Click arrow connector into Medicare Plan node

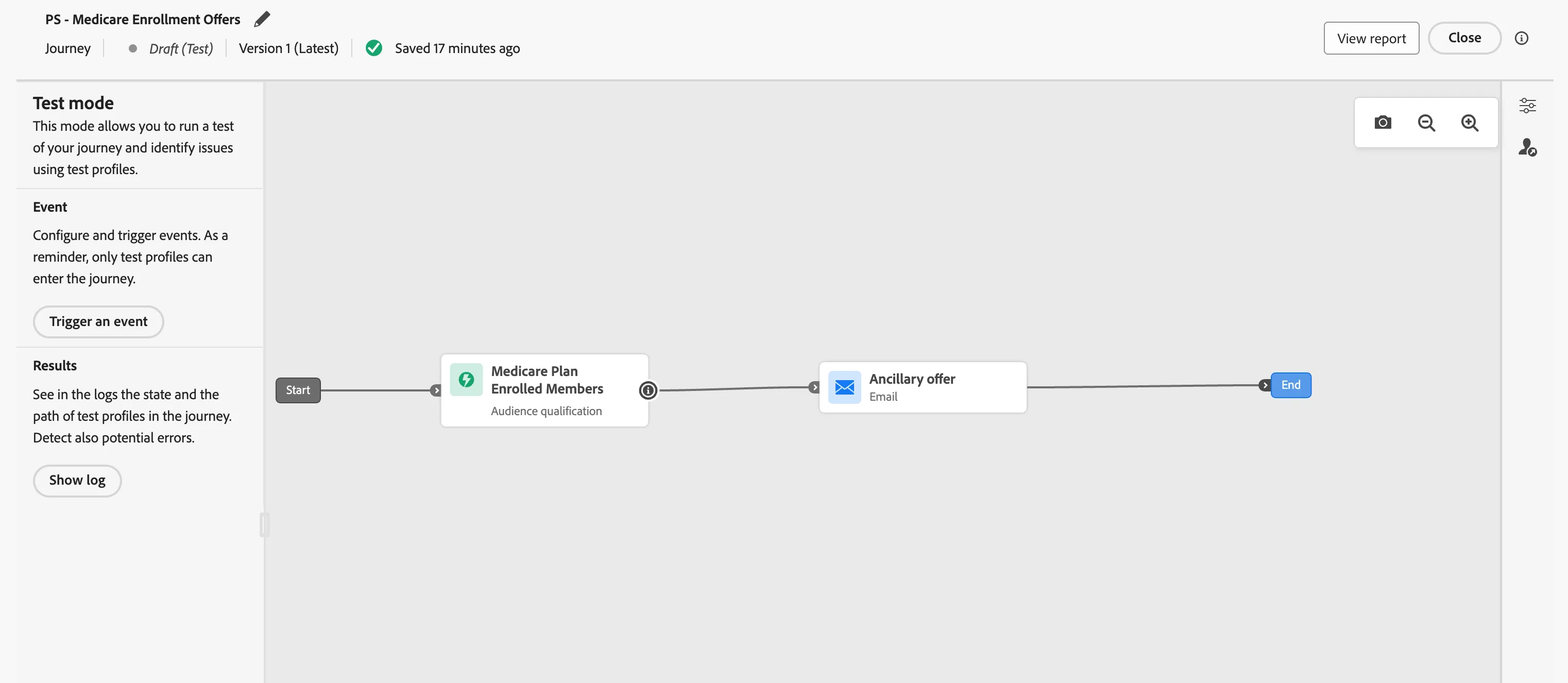tap(436, 390)
